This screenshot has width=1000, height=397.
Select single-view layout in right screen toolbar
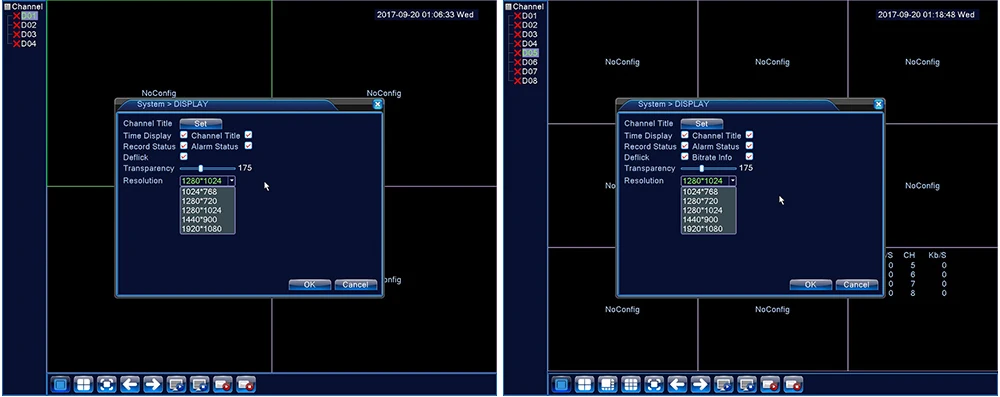coord(562,384)
